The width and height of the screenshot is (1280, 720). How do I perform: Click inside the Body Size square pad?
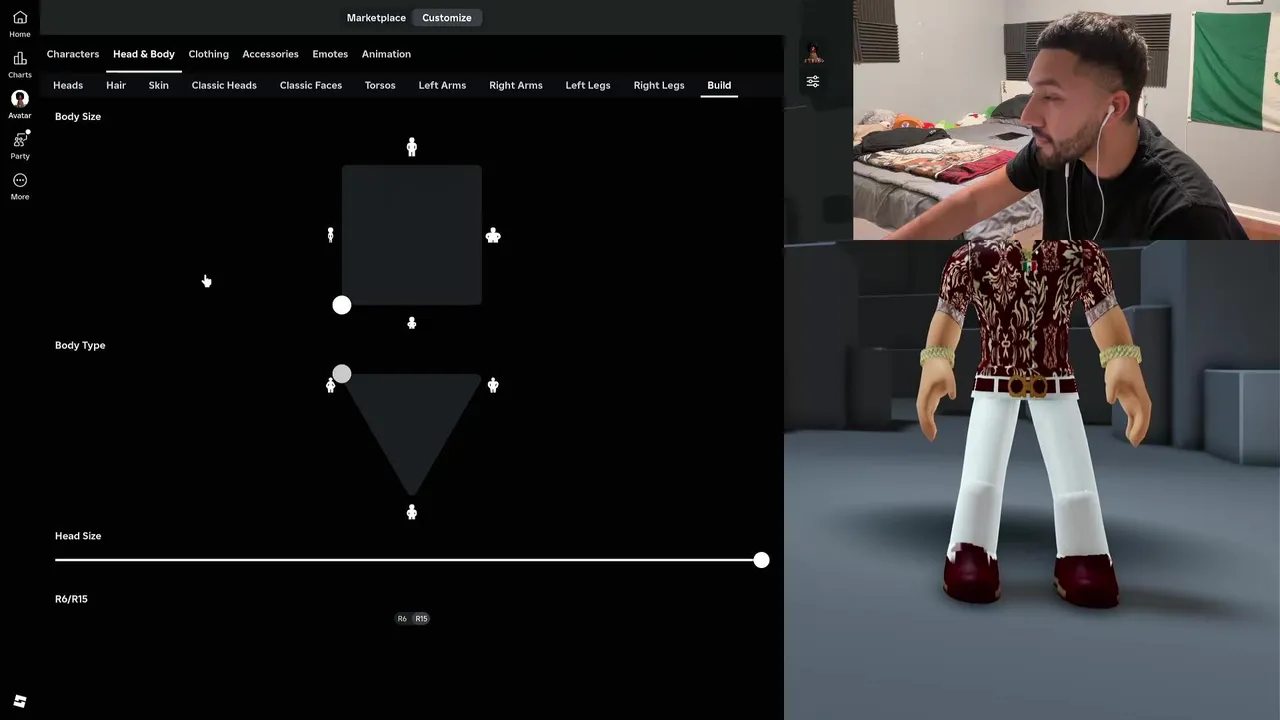412,235
